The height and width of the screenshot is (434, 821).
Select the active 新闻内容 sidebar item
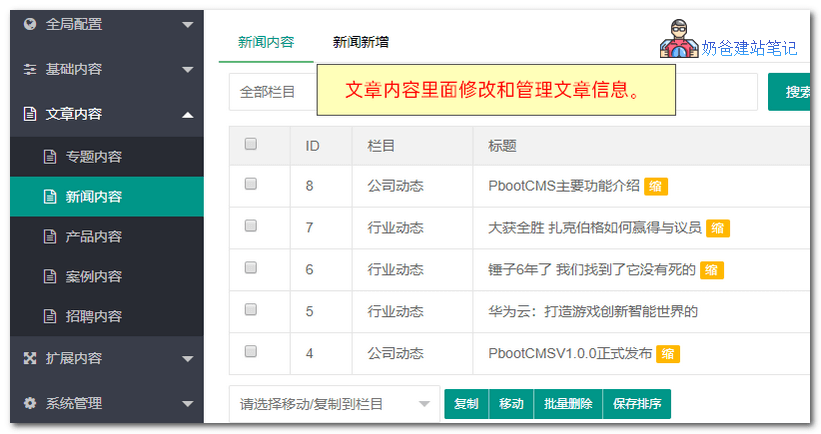click(107, 196)
